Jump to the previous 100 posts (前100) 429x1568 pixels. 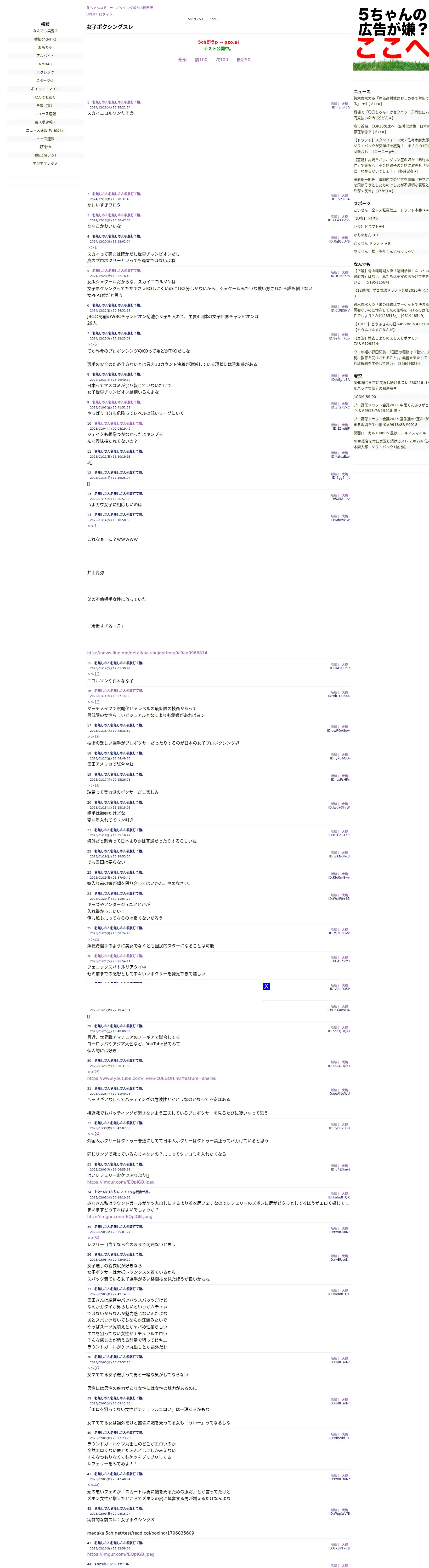tap(201, 60)
